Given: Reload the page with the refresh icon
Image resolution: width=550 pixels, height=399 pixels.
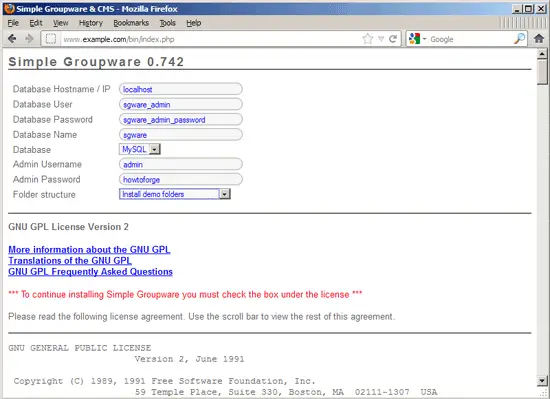Looking at the screenshot, I should (393, 39).
